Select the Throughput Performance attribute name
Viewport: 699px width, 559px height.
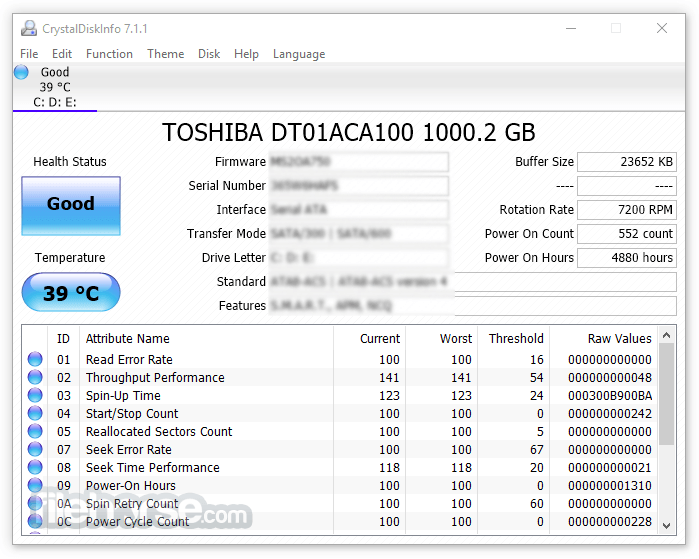point(155,378)
